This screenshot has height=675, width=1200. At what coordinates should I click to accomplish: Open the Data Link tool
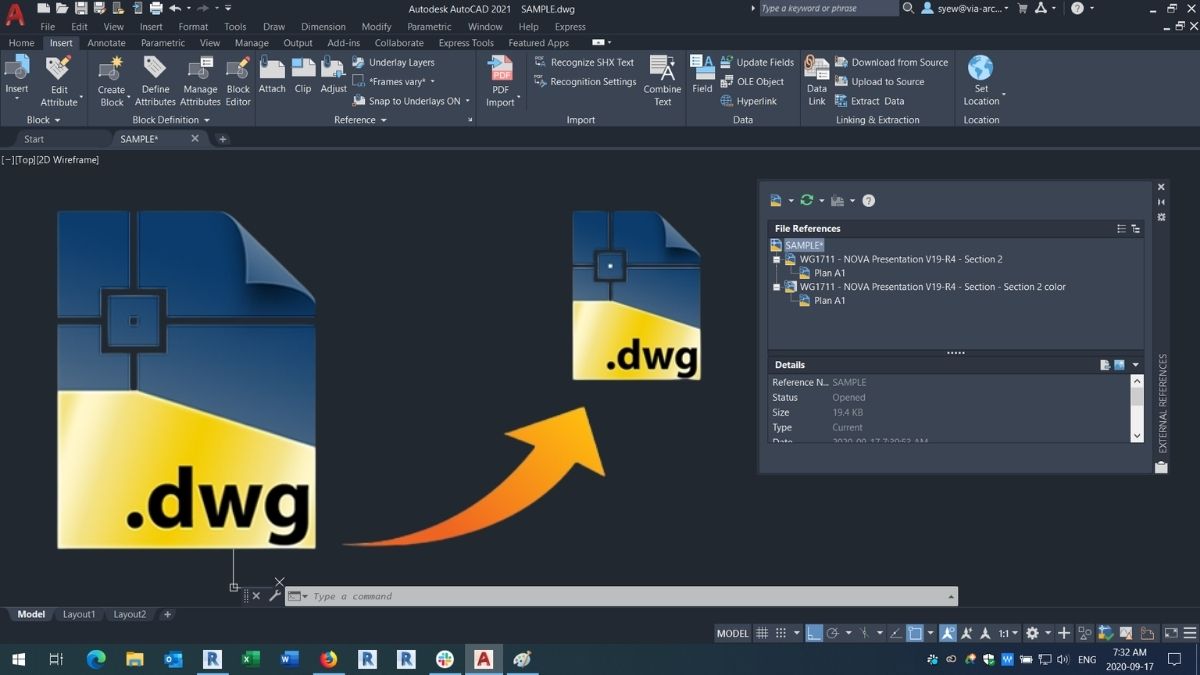(x=817, y=81)
